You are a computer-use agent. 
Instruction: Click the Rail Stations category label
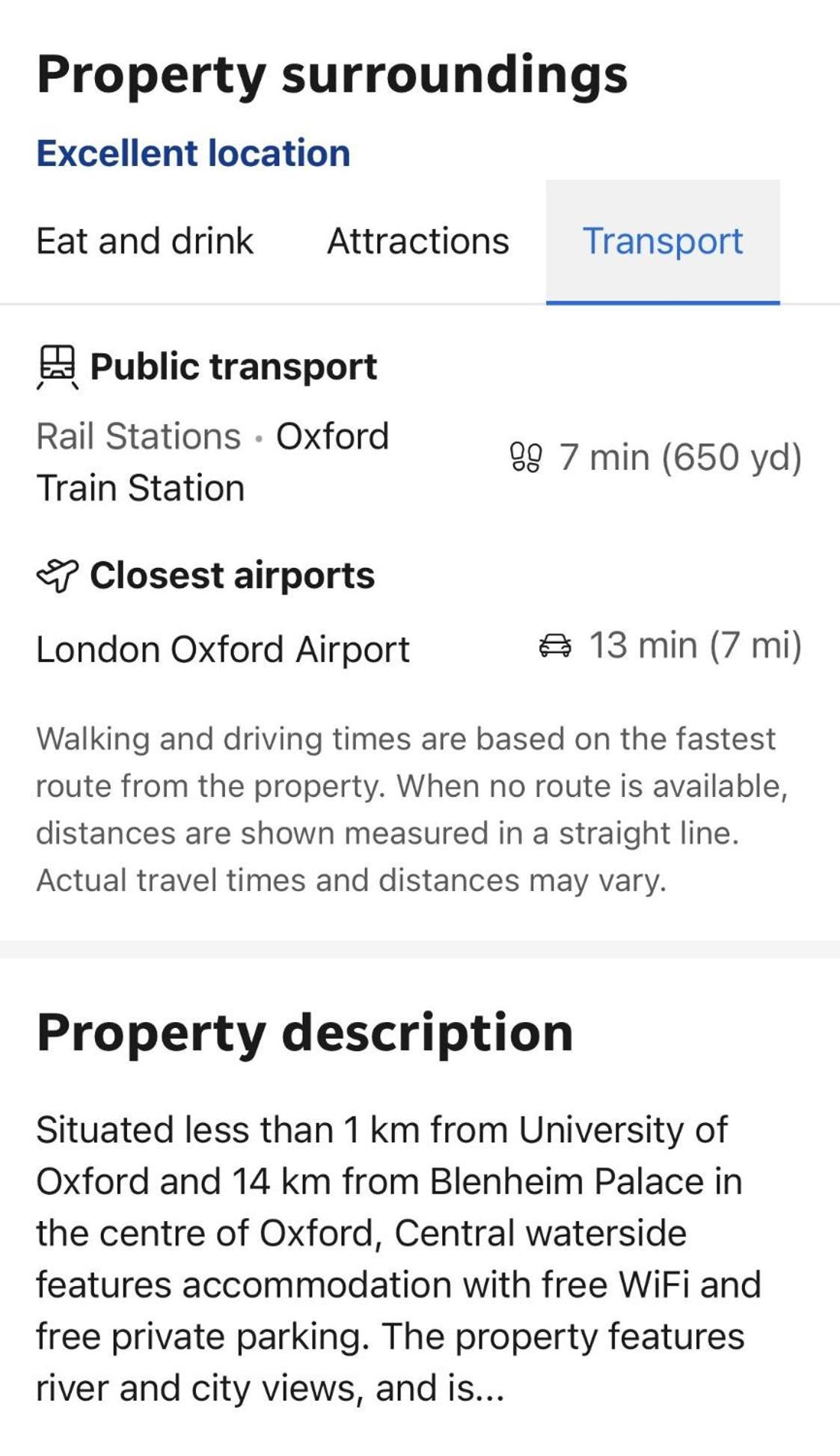[138, 436]
